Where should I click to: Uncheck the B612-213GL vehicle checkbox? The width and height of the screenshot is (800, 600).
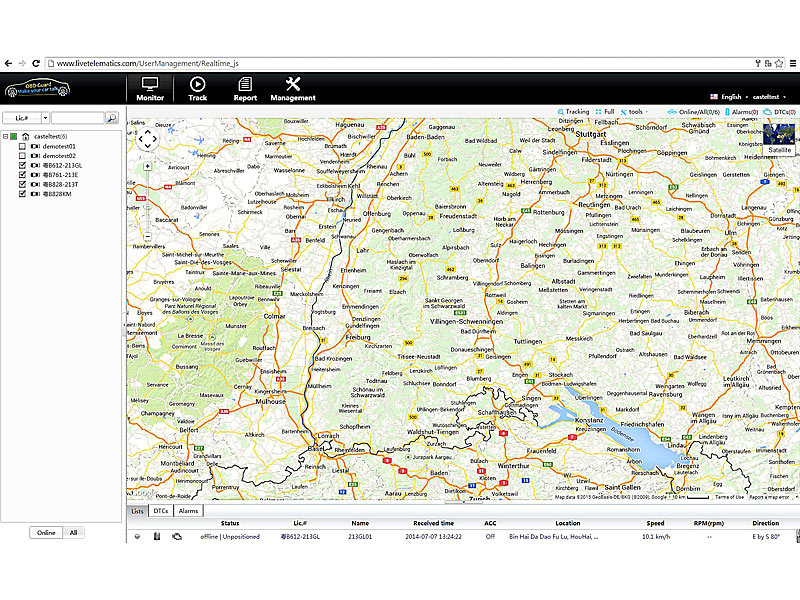pyautogui.click(x=22, y=165)
